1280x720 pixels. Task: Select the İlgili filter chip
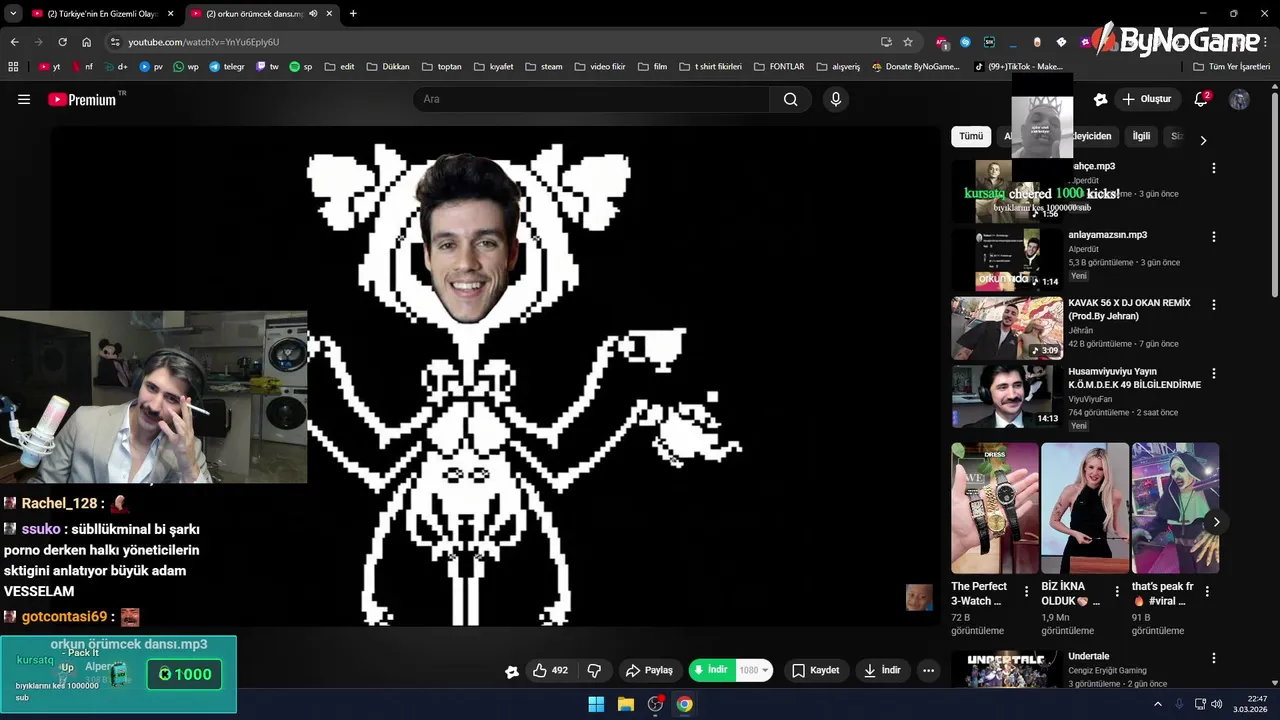click(x=1141, y=136)
